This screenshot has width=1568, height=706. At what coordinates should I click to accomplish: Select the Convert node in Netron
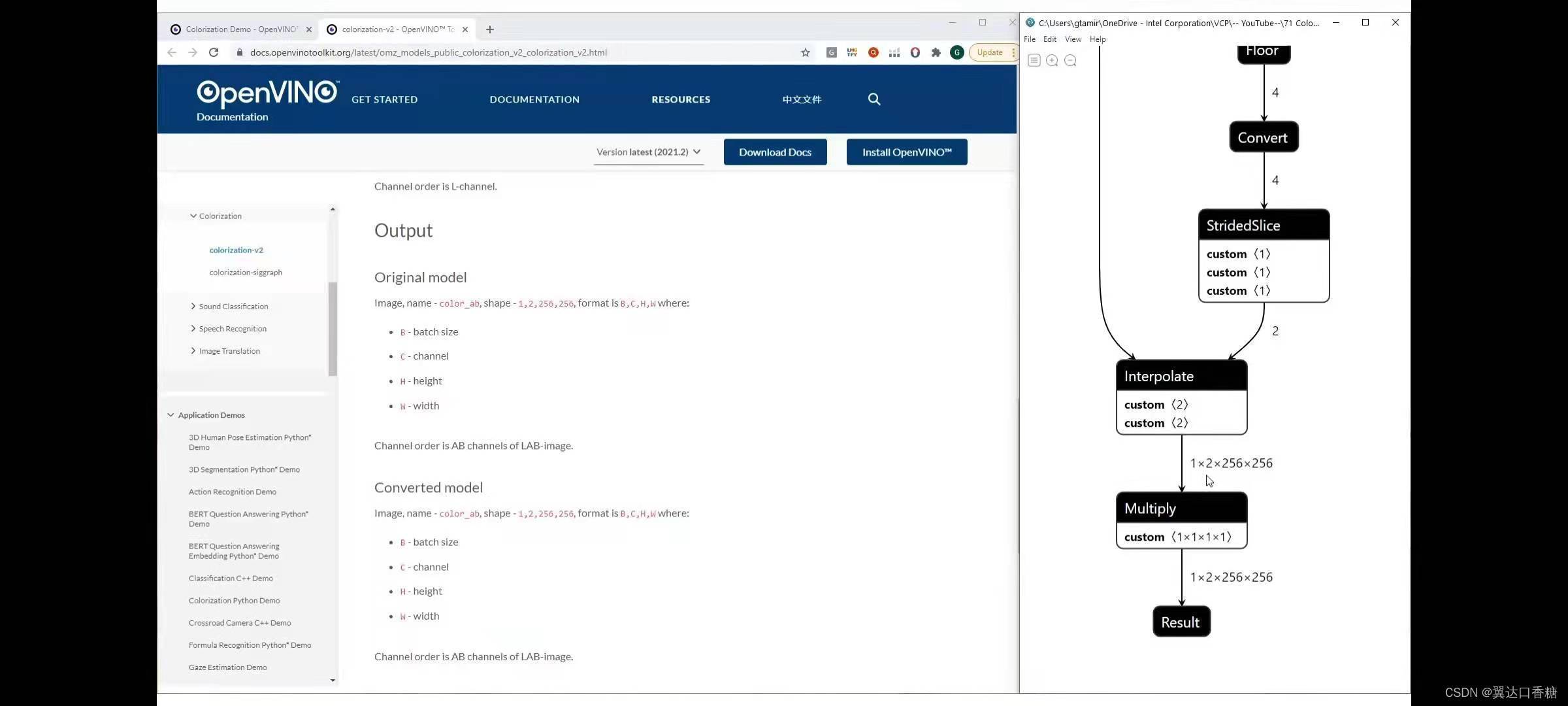click(x=1264, y=137)
